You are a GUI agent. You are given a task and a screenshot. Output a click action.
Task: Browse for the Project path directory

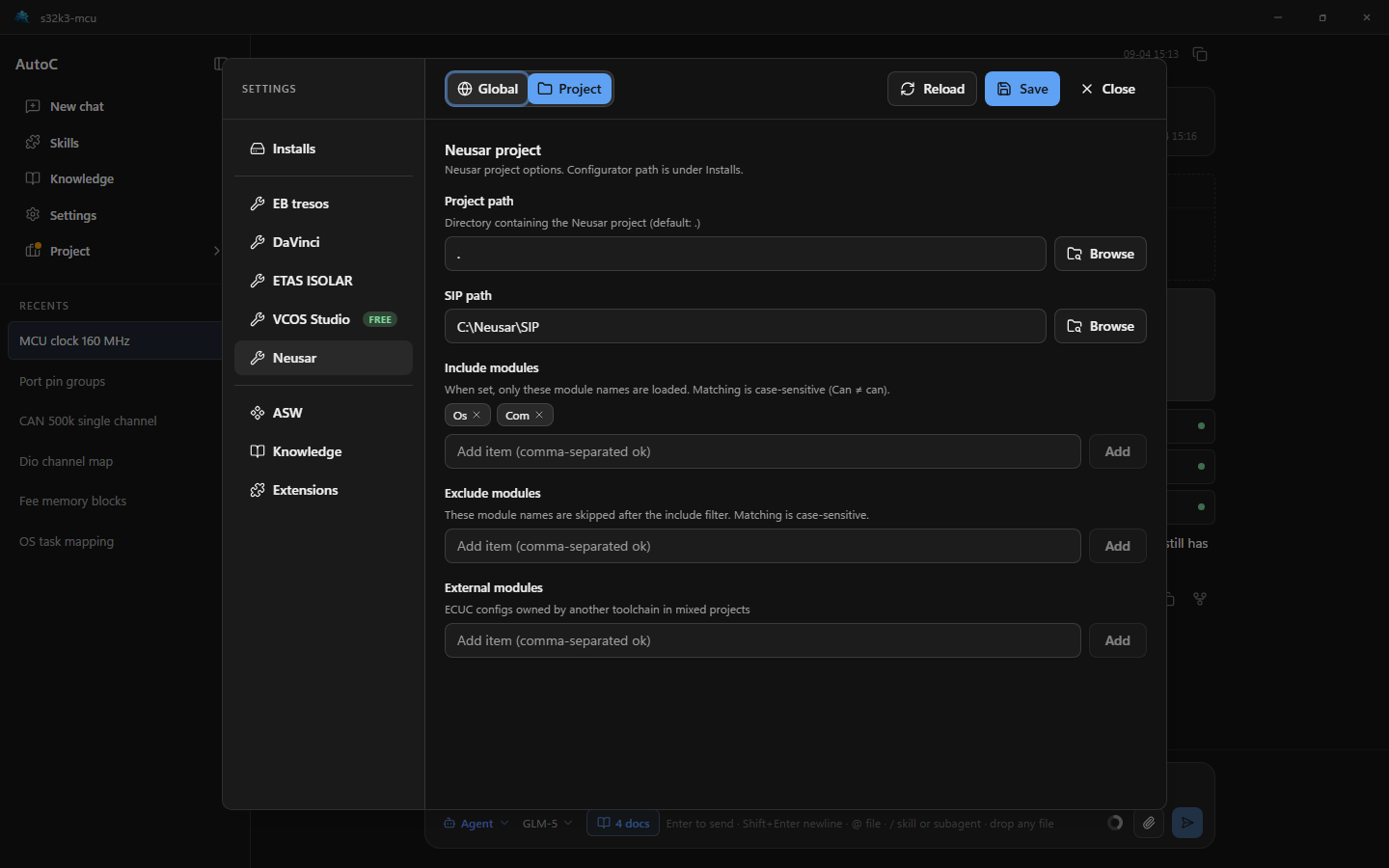click(1100, 254)
